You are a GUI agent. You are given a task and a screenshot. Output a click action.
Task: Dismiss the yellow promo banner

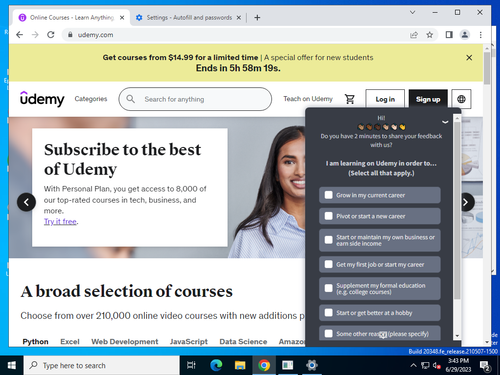469,58
